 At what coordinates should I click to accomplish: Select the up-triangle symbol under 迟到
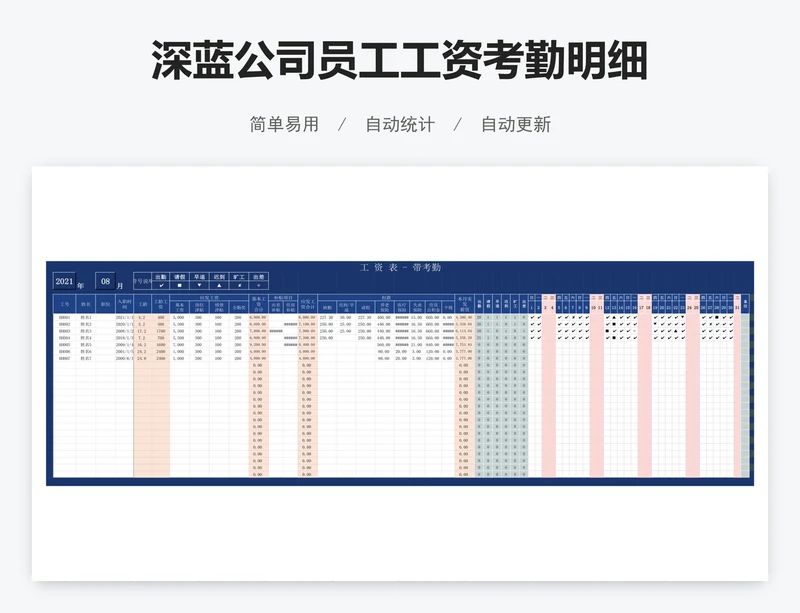(219, 285)
